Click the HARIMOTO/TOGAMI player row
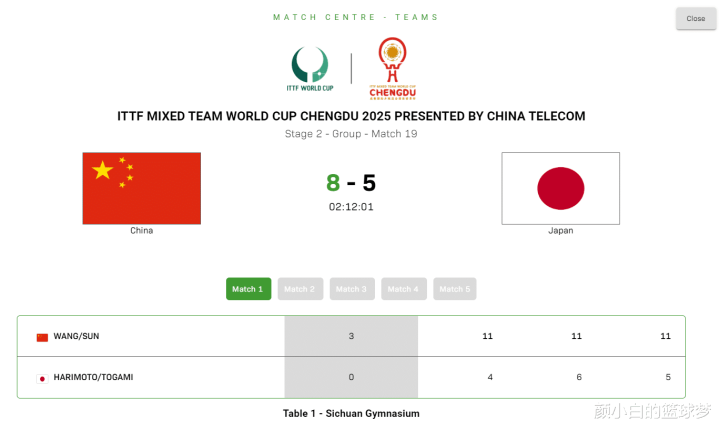The image size is (720, 430). click(x=93, y=377)
